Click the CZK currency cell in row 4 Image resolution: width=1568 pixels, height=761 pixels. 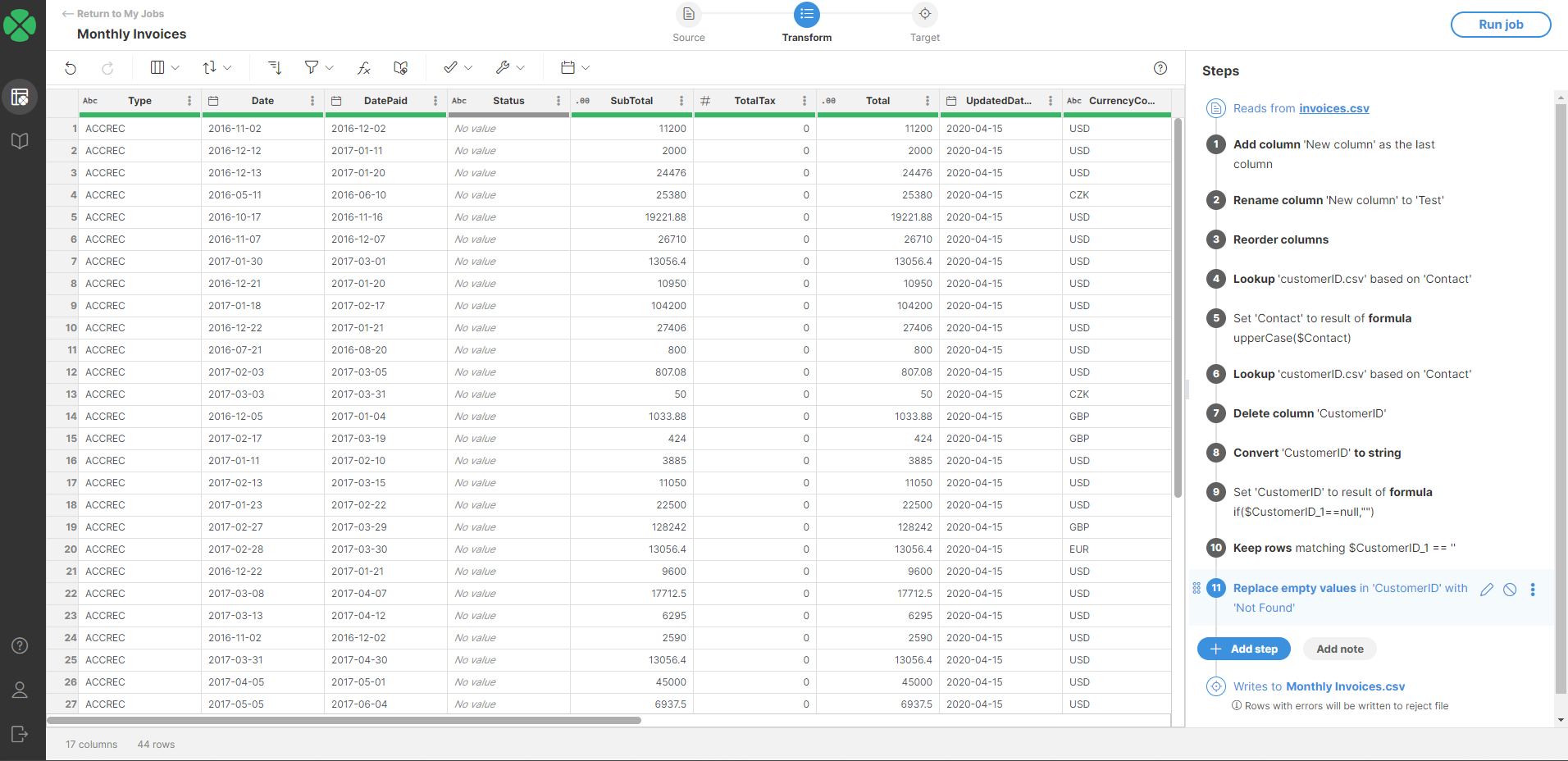[1117, 195]
